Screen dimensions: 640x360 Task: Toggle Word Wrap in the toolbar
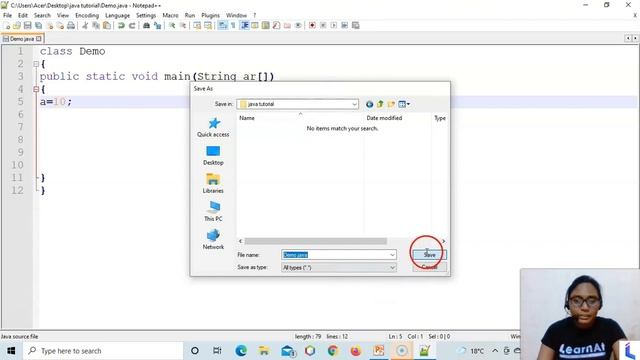(222, 25)
